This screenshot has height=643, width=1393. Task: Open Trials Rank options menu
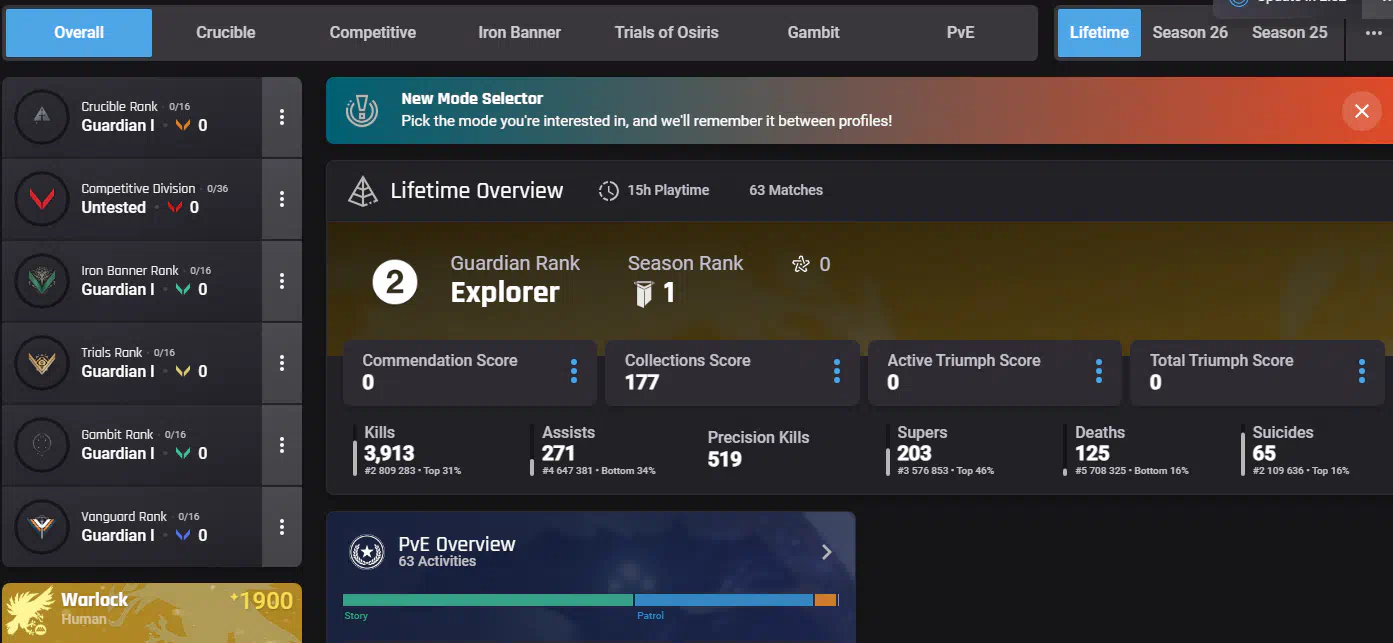pyautogui.click(x=282, y=363)
